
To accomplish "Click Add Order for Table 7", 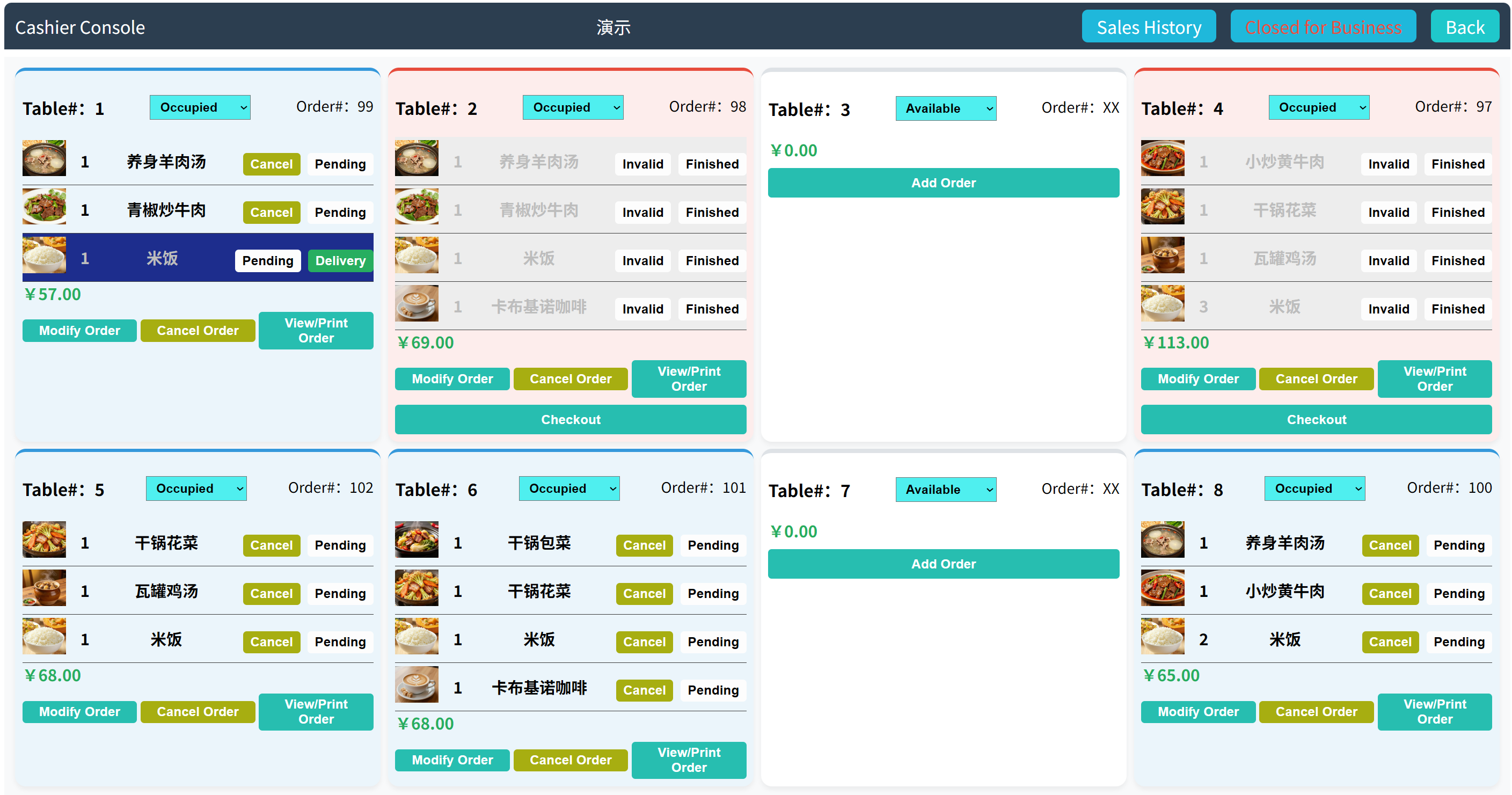I will [943, 564].
